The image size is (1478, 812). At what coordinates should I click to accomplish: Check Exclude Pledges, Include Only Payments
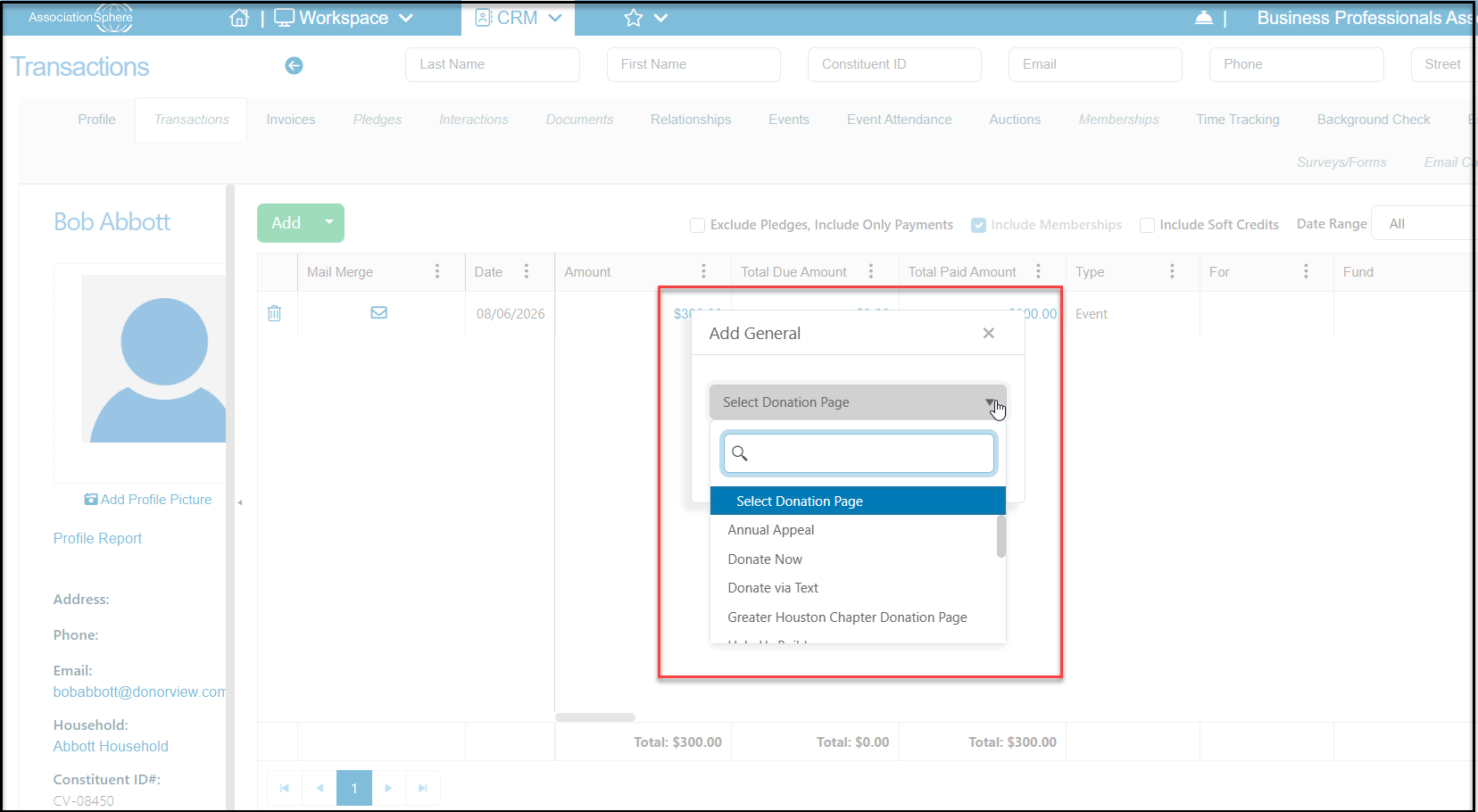click(x=697, y=225)
